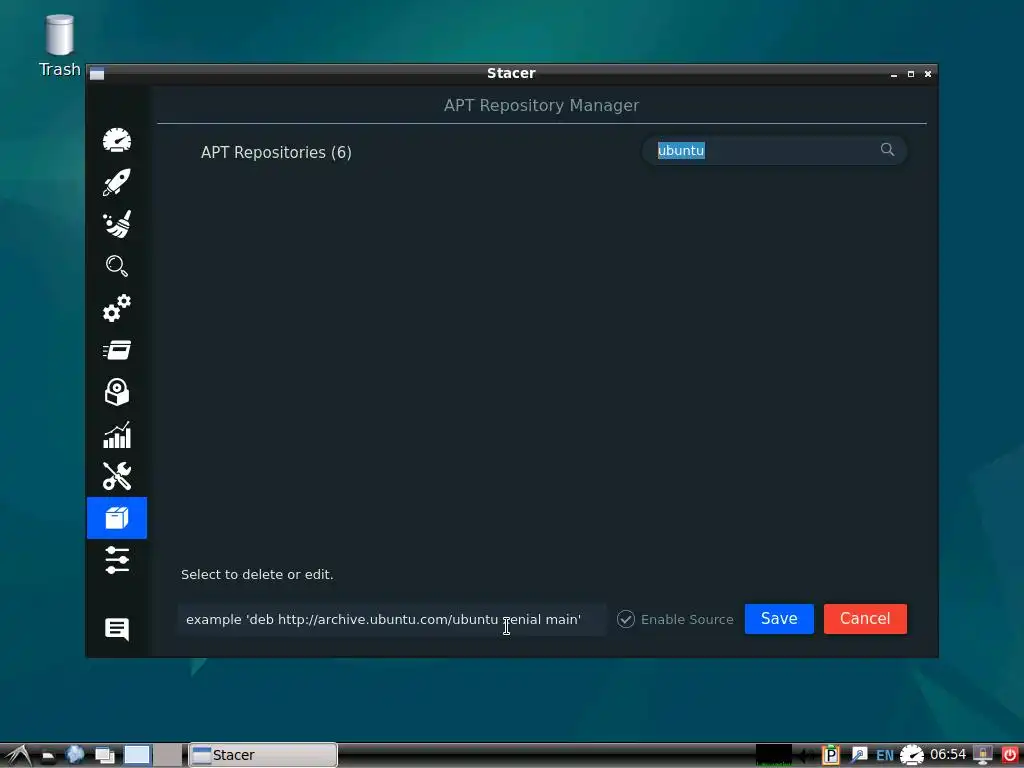Open Helpers wrench-and-screwdriver icon
This screenshot has width=1024, height=768.
(117, 476)
